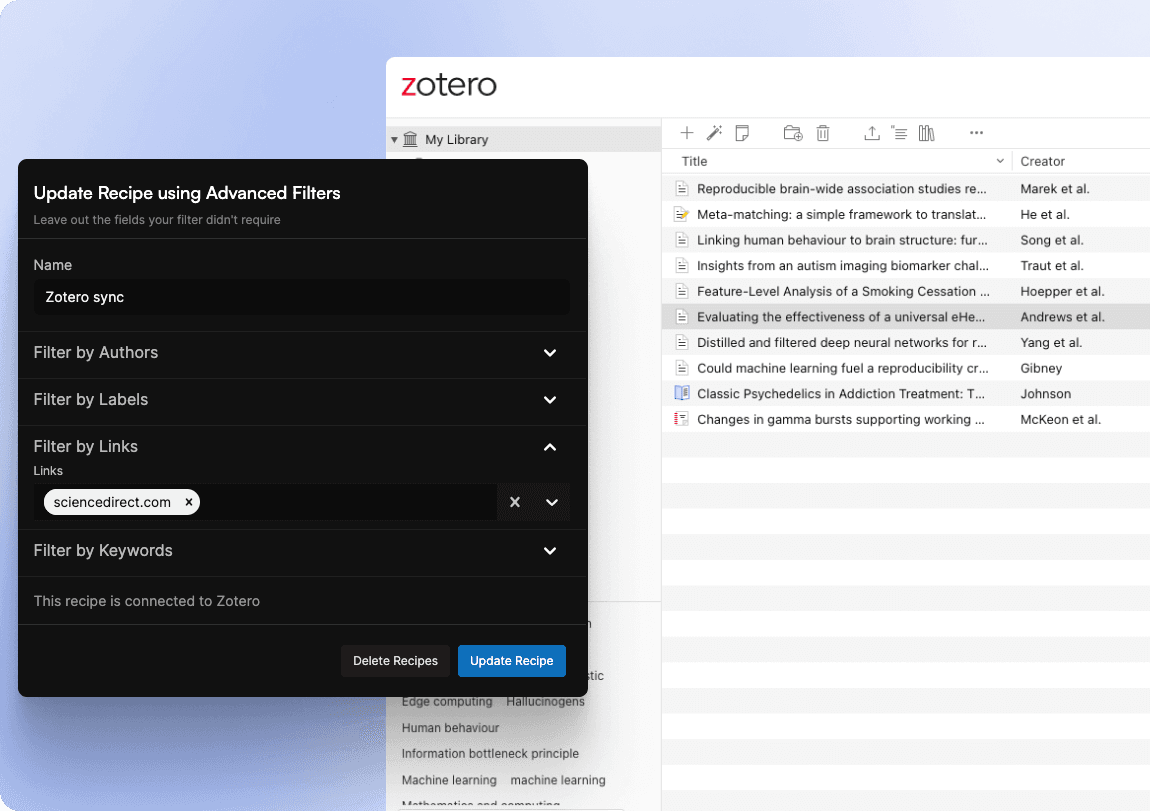Open the citation style icon in the toolbar
Screen dimensions: 1150x811
pyautogui.click(x=899, y=132)
